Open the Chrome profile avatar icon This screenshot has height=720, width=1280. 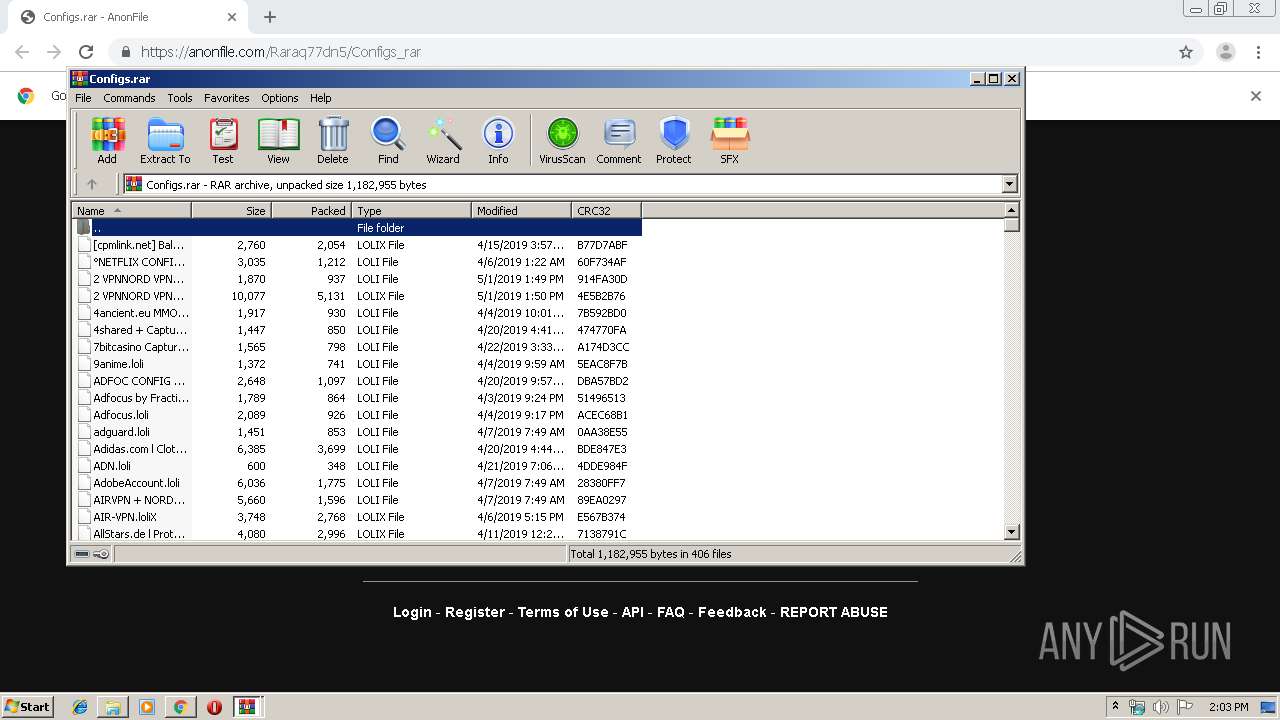coord(1226,52)
